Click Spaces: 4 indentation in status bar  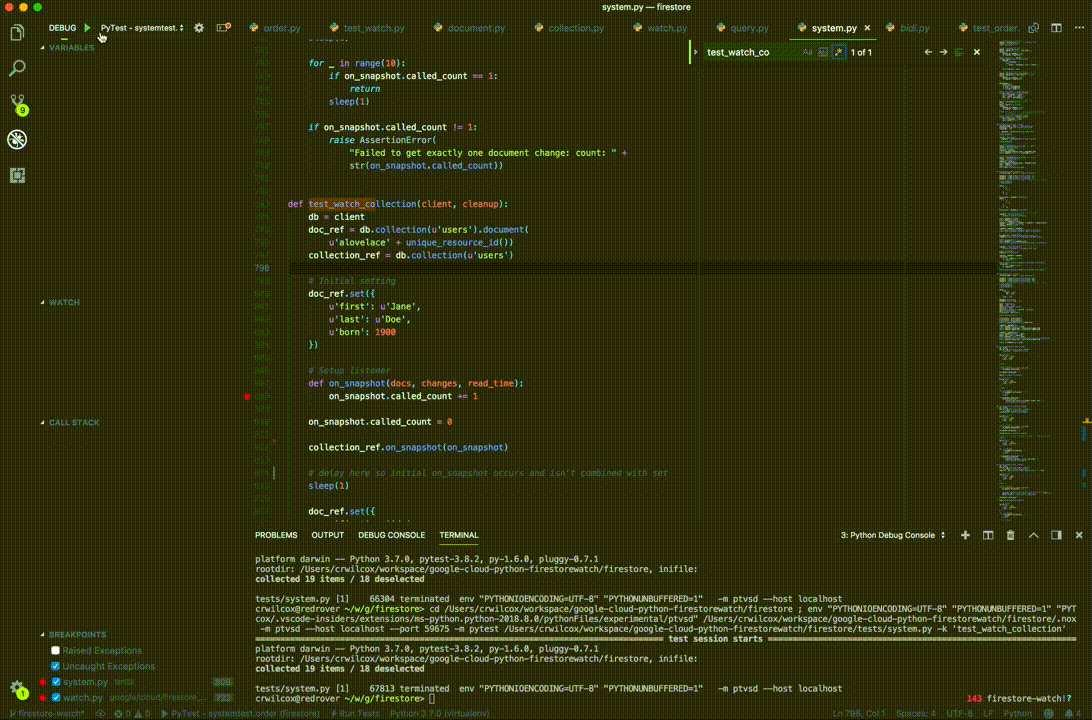point(914,714)
